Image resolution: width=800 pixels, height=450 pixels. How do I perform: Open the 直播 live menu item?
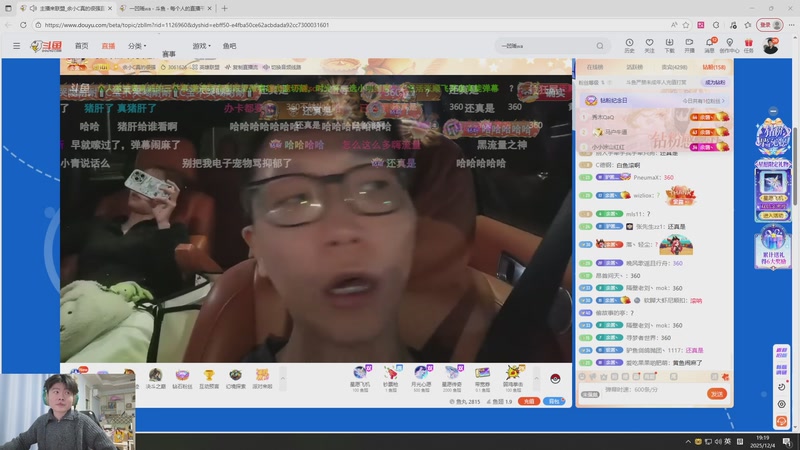tap(108, 46)
